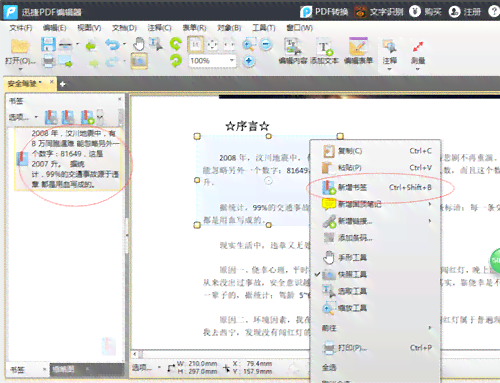Open 选项 dropdown in the bookmarks panel
Image resolution: width=500 pixels, height=383 pixels.
pyautogui.click(x=23, y=117)
